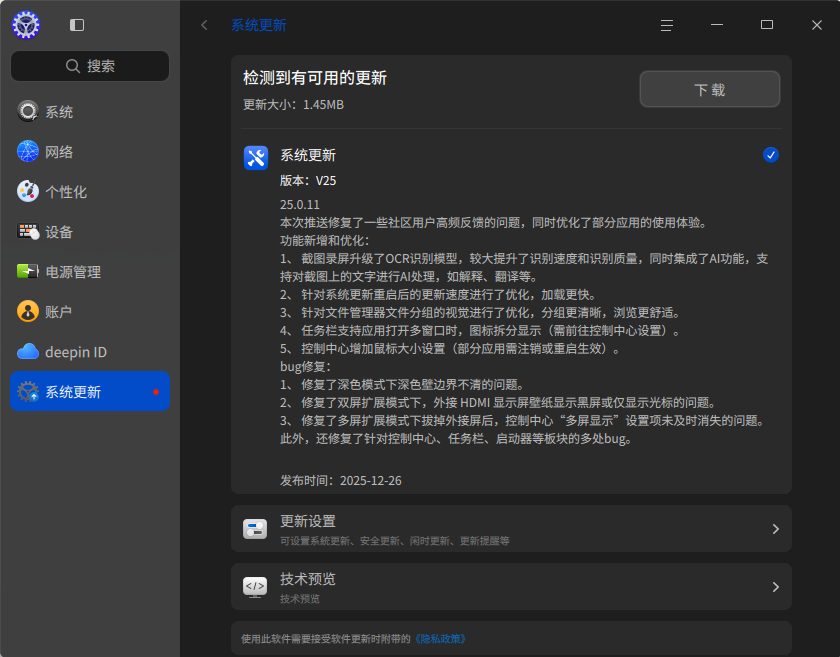Go back with the arrow
Screen dimensions: 840x657
204,25
